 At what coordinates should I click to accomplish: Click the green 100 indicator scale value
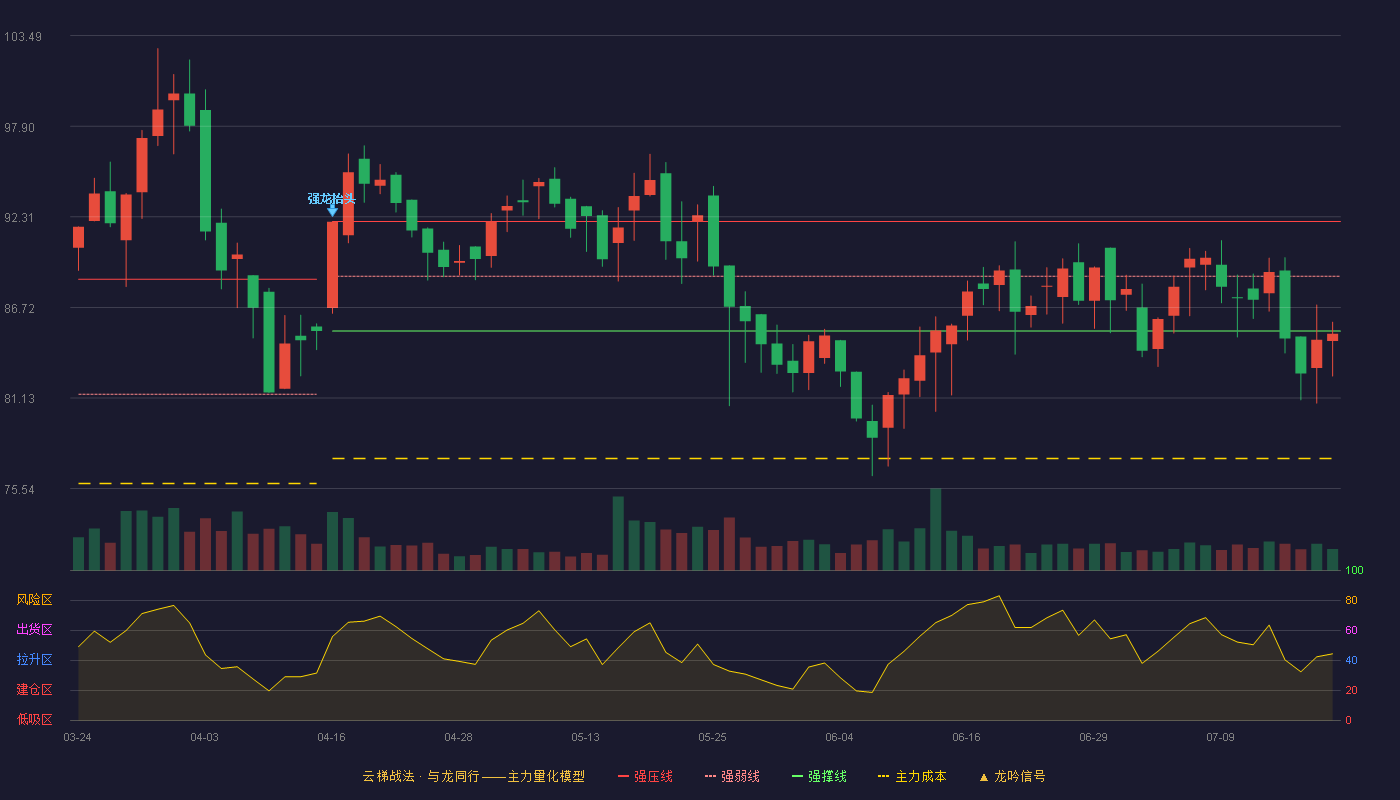tap(1354, 570)
